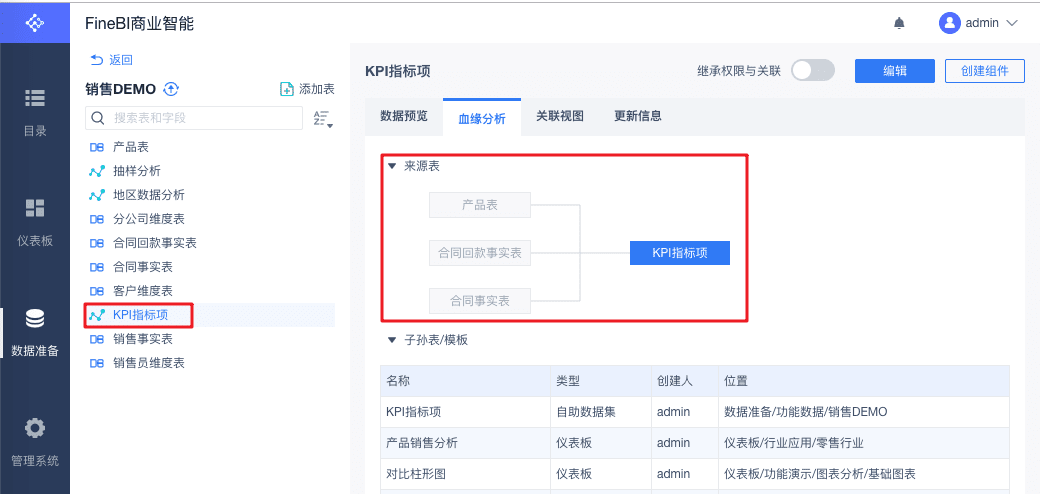This screenshot has width=1040, height=494.
Task: Click the 创建组件 button
Action: [984, 70]
